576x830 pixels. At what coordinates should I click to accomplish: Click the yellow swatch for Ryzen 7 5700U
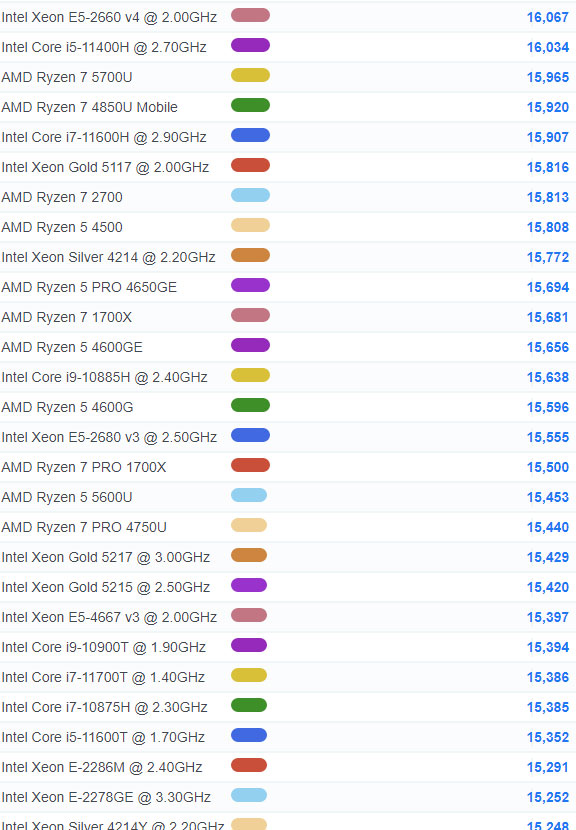(x=250, y=75)
